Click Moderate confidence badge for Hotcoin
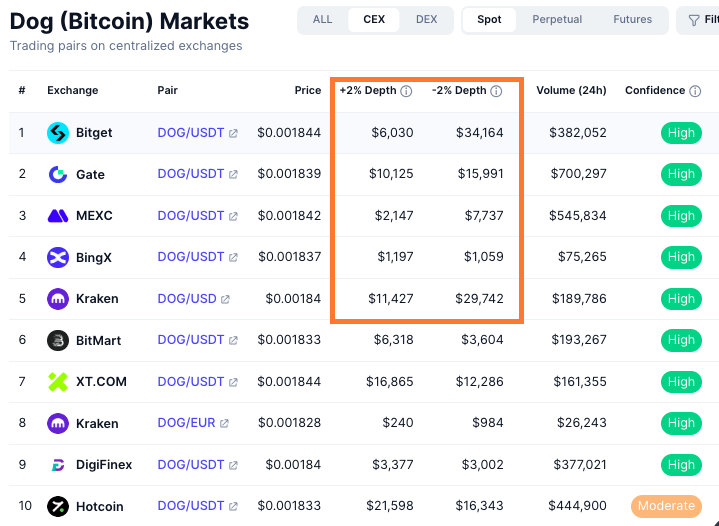Viewport: 719px width, 526px height. pos(666,506)
